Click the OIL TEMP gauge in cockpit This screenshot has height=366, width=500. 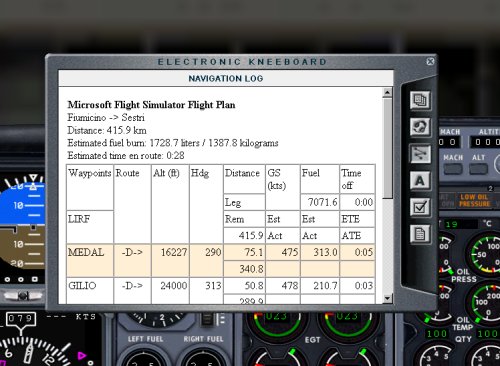[x=486, y=303]
